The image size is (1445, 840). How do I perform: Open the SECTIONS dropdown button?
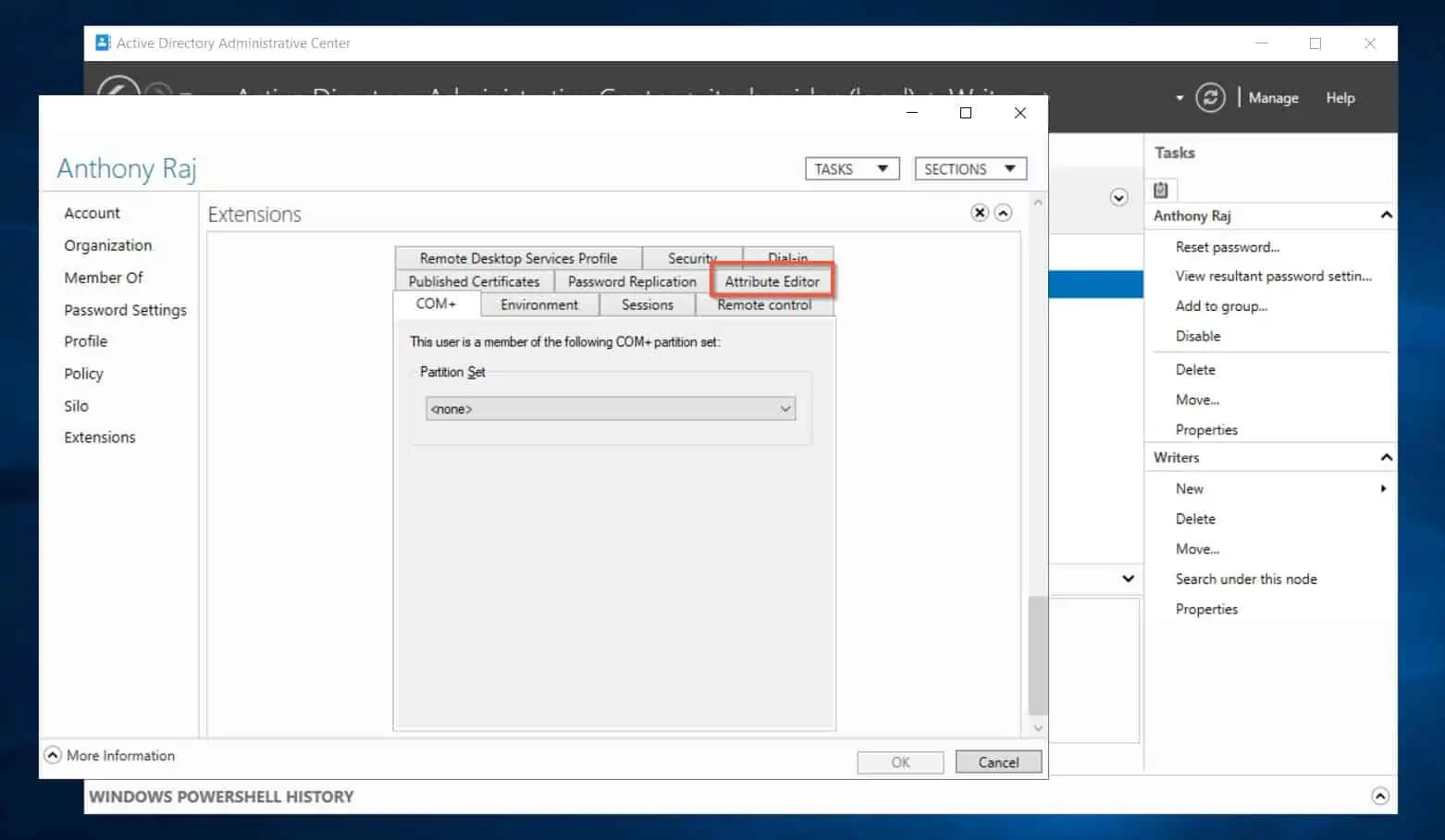coord(970,168)
